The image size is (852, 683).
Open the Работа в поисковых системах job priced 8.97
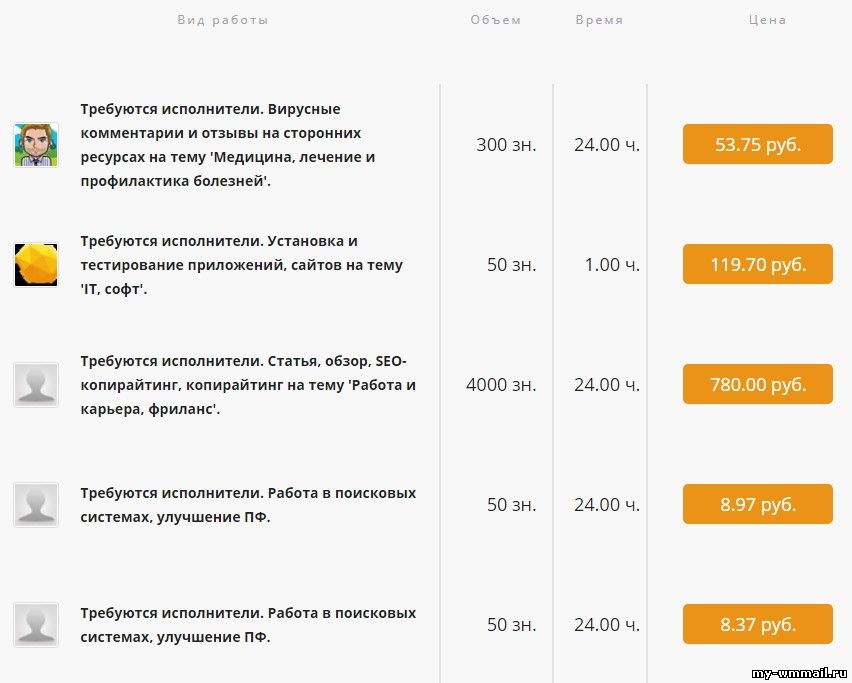click(x=248, y=505)
